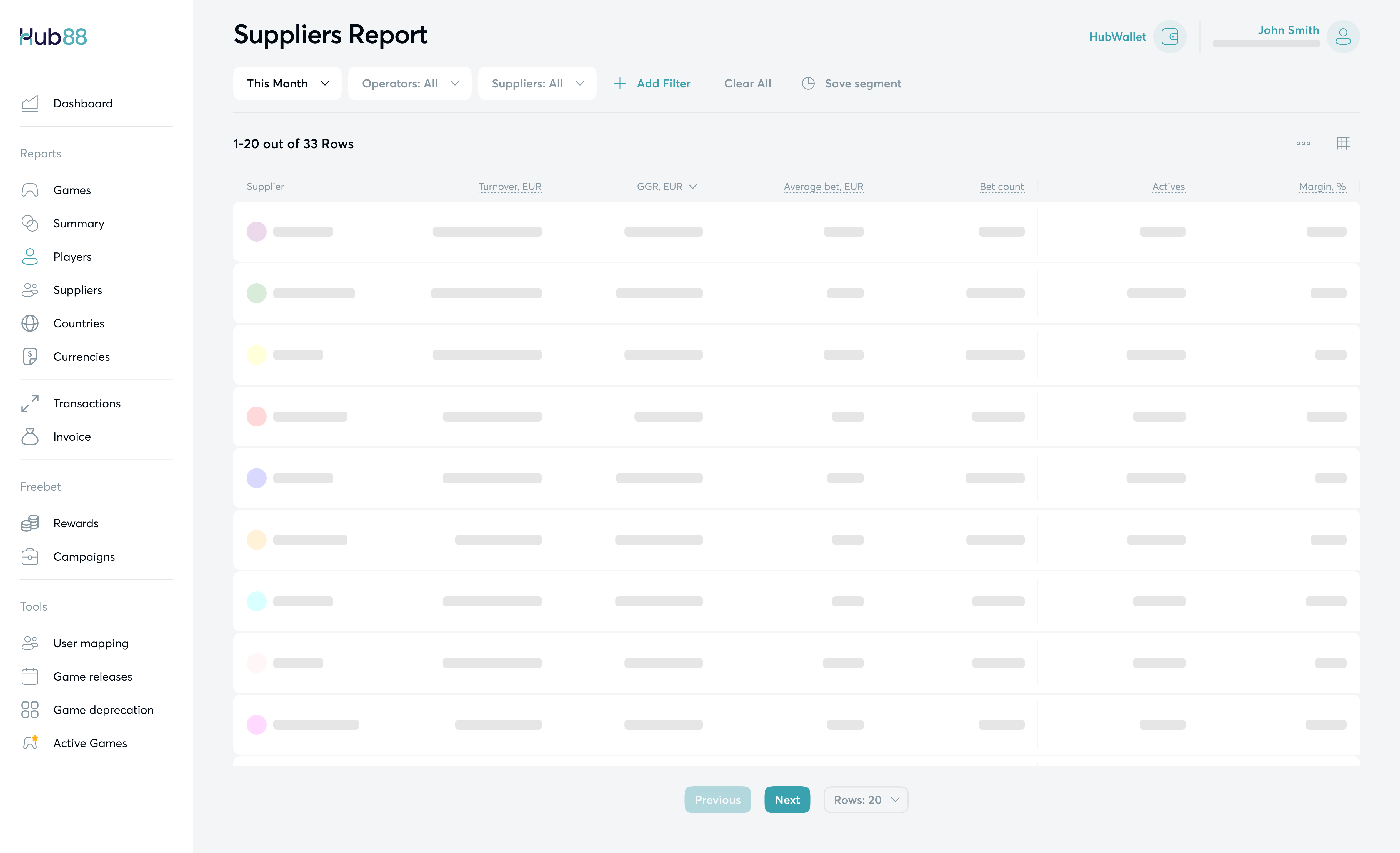Open the Suppliers: All filter dropdown
Image resolution: width=1400 pixels, height=853 pixels.
(x=537, y=84)
